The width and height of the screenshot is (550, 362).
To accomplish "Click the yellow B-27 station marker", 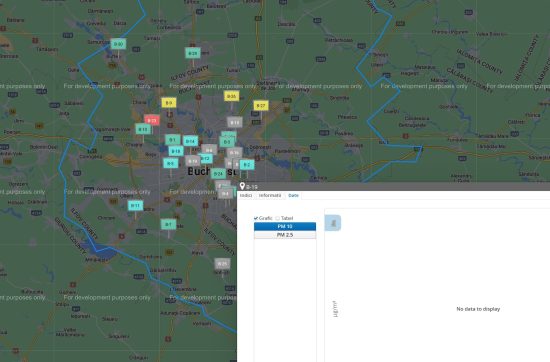I will [261, 105].
